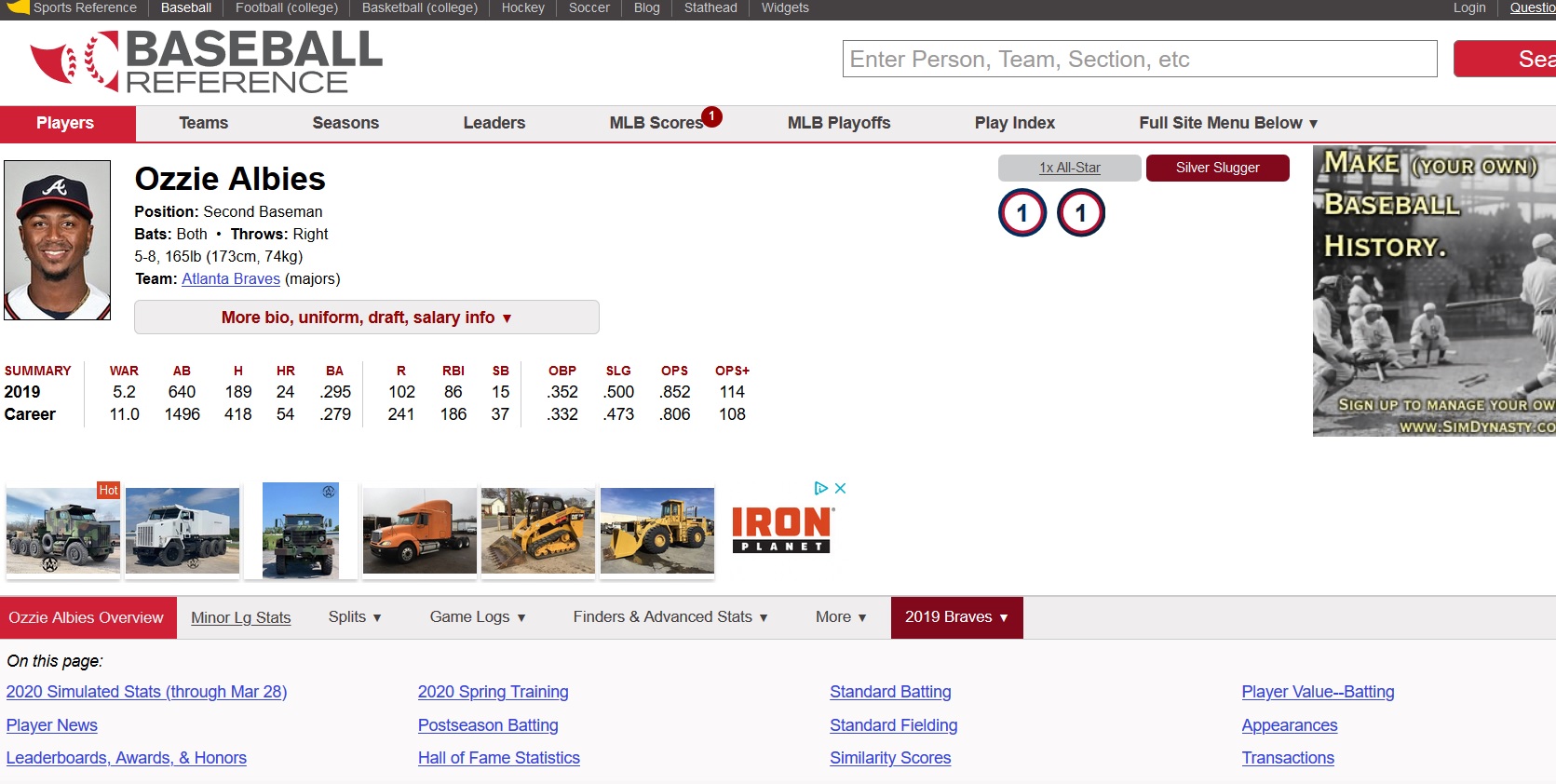1556x784 pixels.
Task: Click the Iron Planet logo
Action: click(782, 529)
